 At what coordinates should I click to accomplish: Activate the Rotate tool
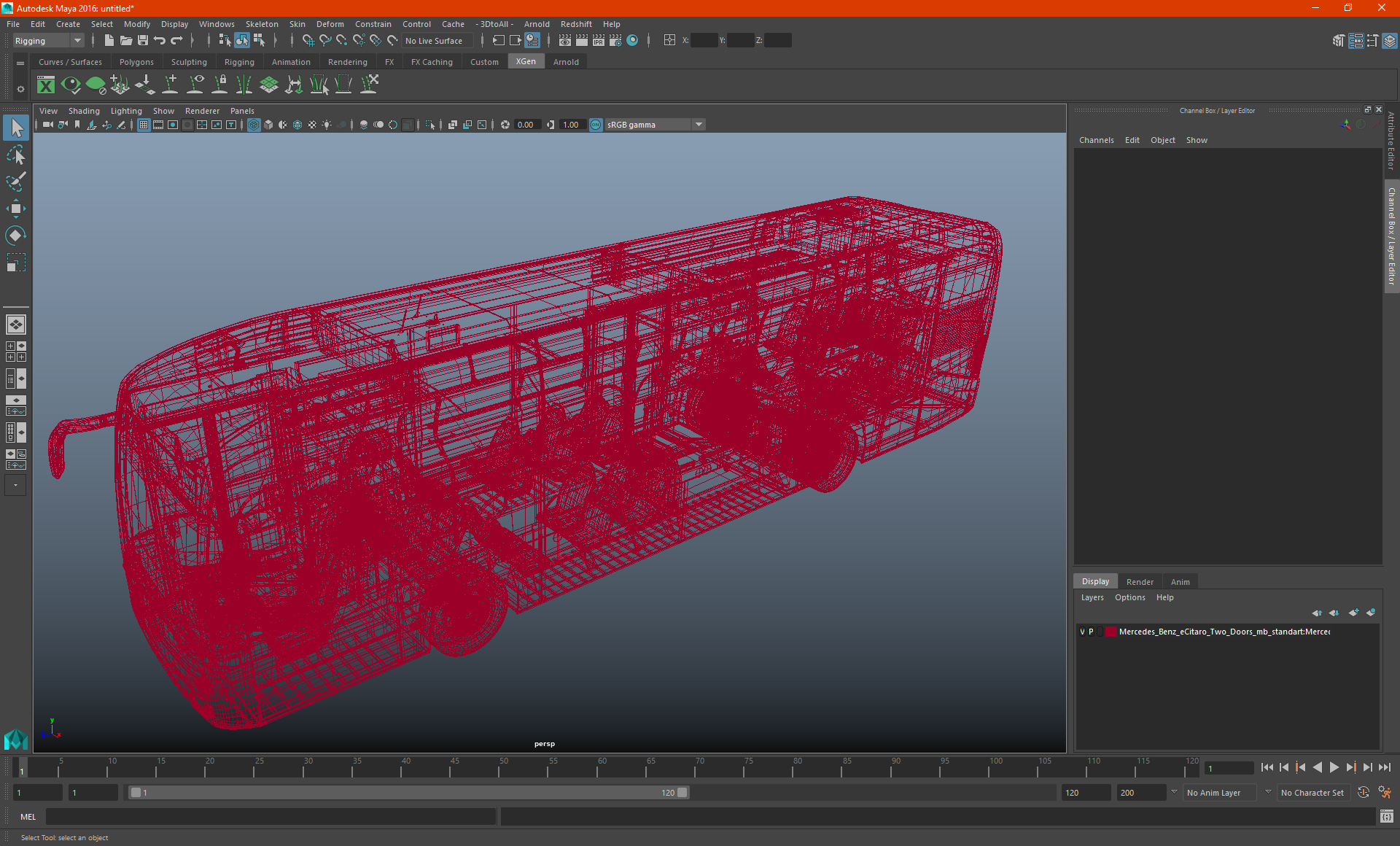coord(15,235)
